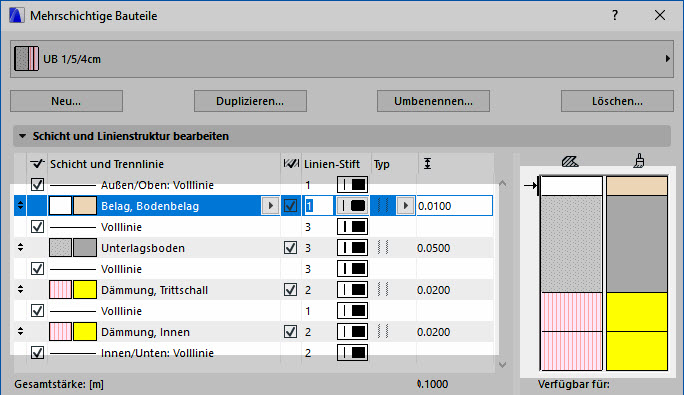Click pen swatch for Innen/Unten: Volllinie

point(352,352)
